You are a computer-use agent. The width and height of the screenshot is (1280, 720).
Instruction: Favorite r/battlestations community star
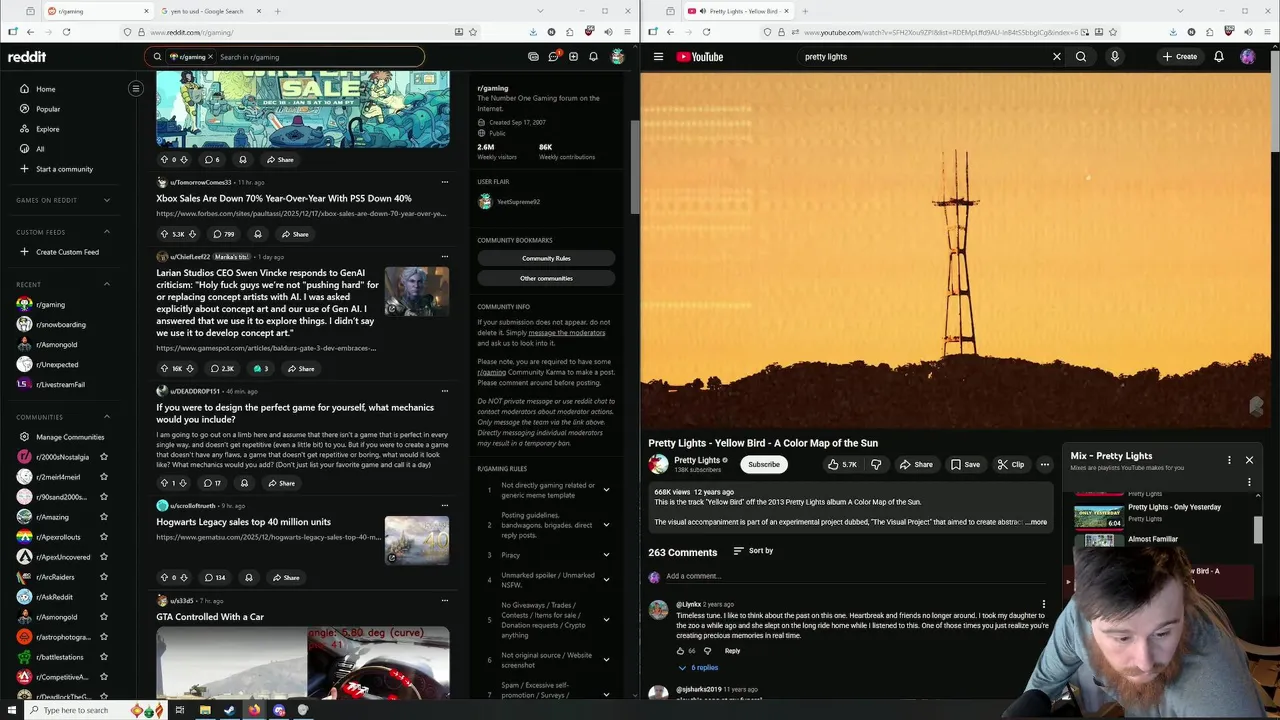click(103, 657)
